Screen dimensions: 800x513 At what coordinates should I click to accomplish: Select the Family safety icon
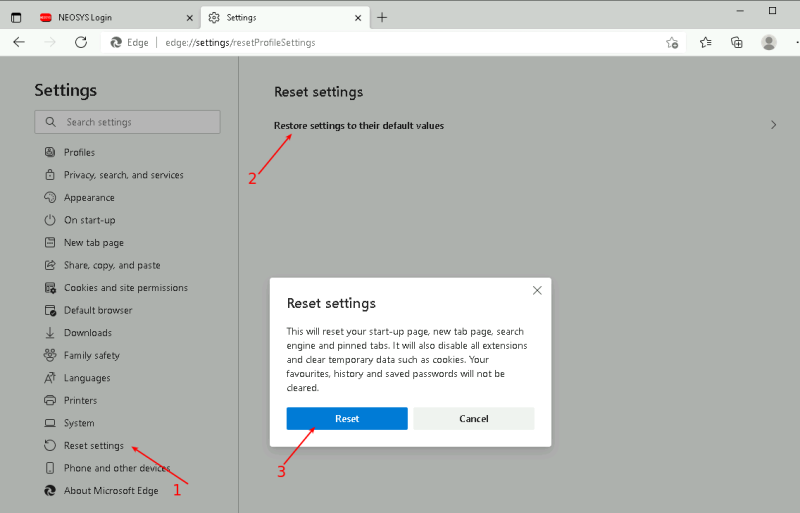pyautogui.click(x=50, y=355)
